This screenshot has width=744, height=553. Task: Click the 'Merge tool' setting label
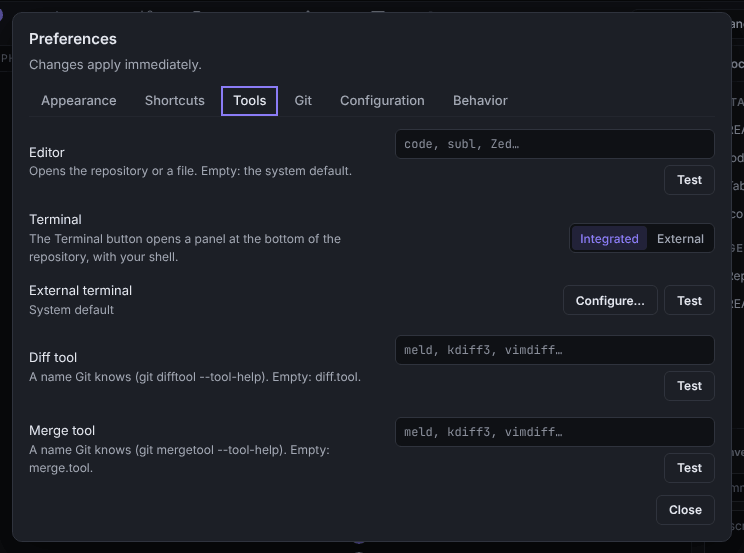pos(62,431)
